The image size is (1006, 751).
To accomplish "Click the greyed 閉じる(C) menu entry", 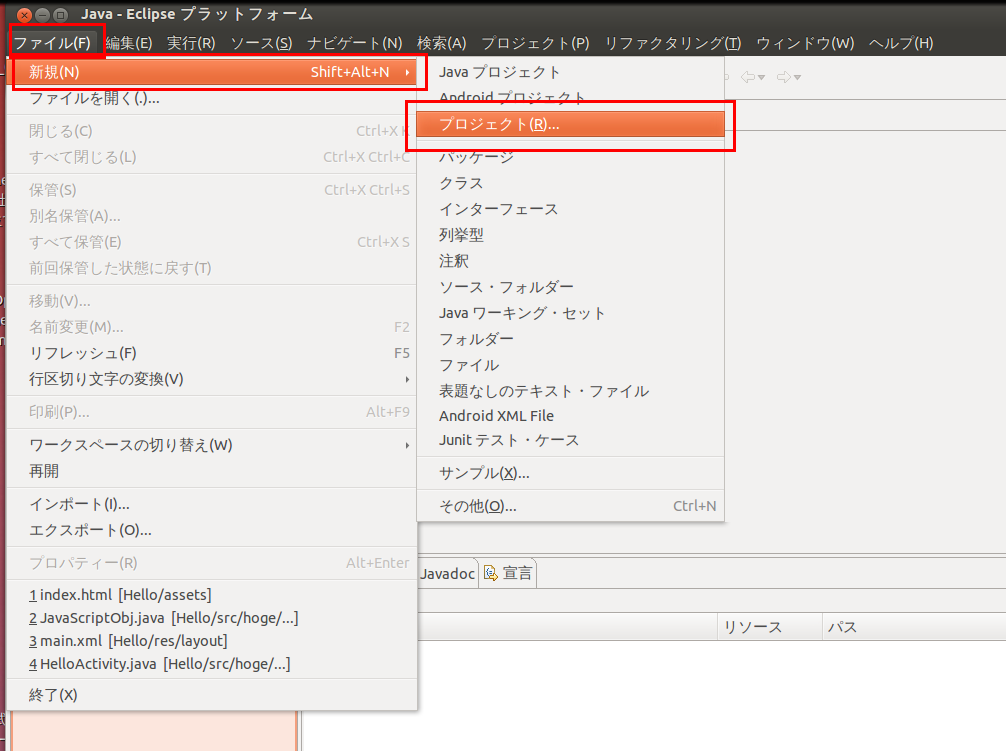I will [212, 131].
